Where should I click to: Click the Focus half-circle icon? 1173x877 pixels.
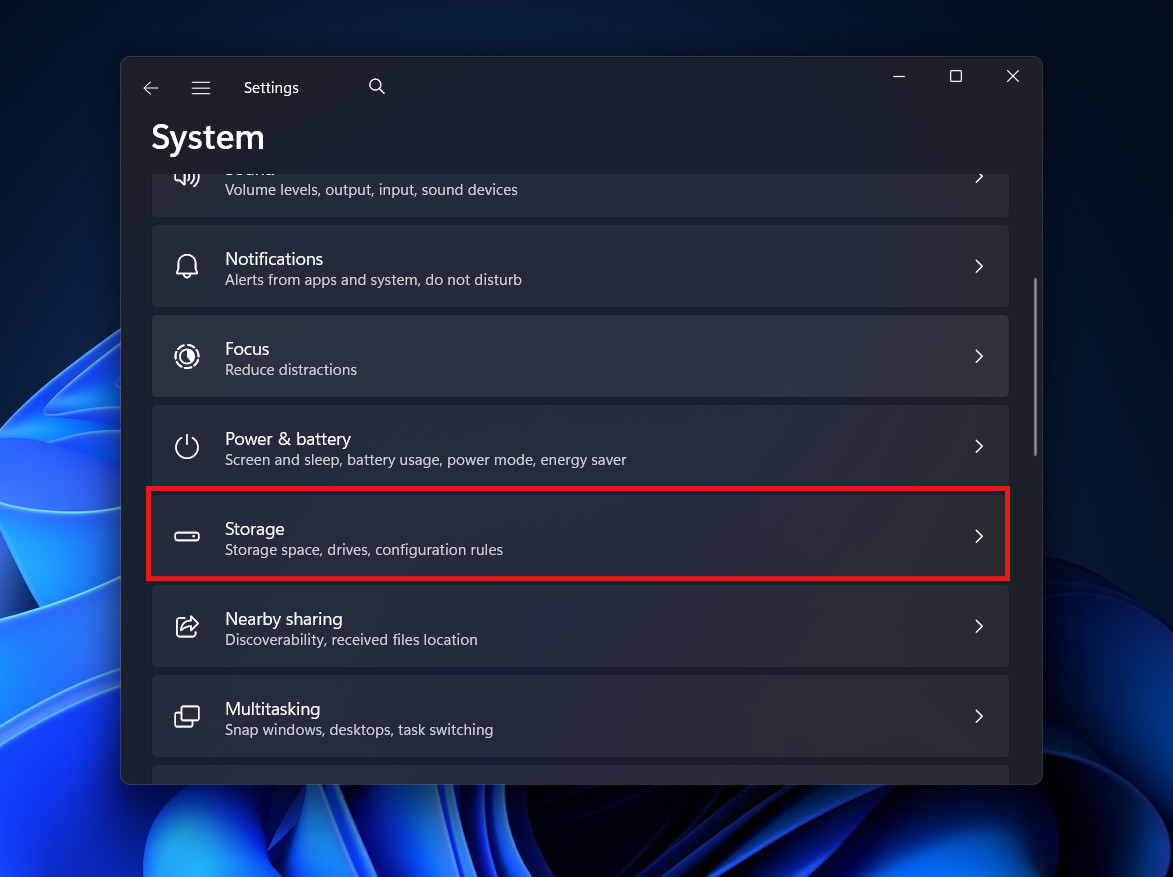(x=187, y=356)
